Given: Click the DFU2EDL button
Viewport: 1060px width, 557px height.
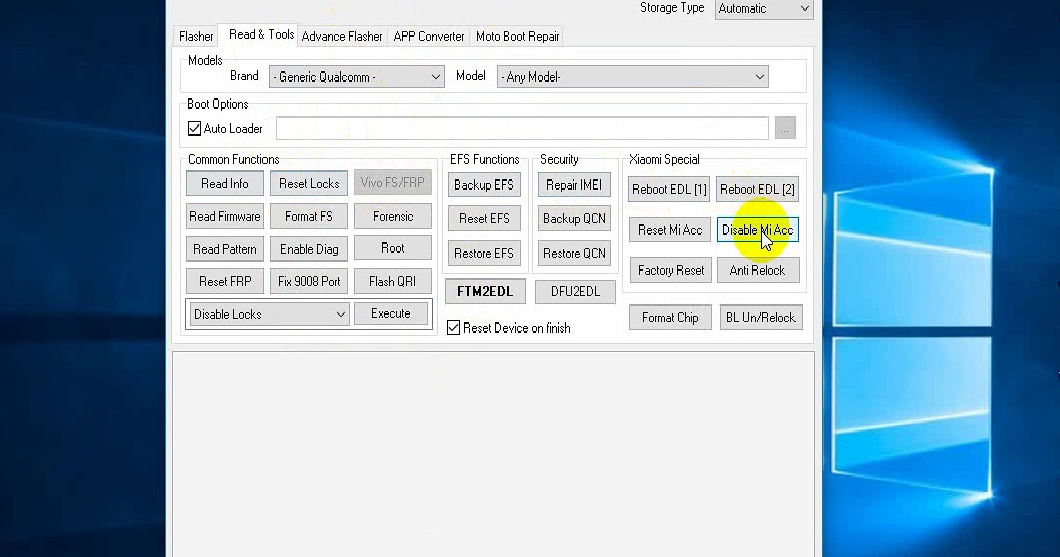Looking at the screenshot, I should (x=575, y=292).
